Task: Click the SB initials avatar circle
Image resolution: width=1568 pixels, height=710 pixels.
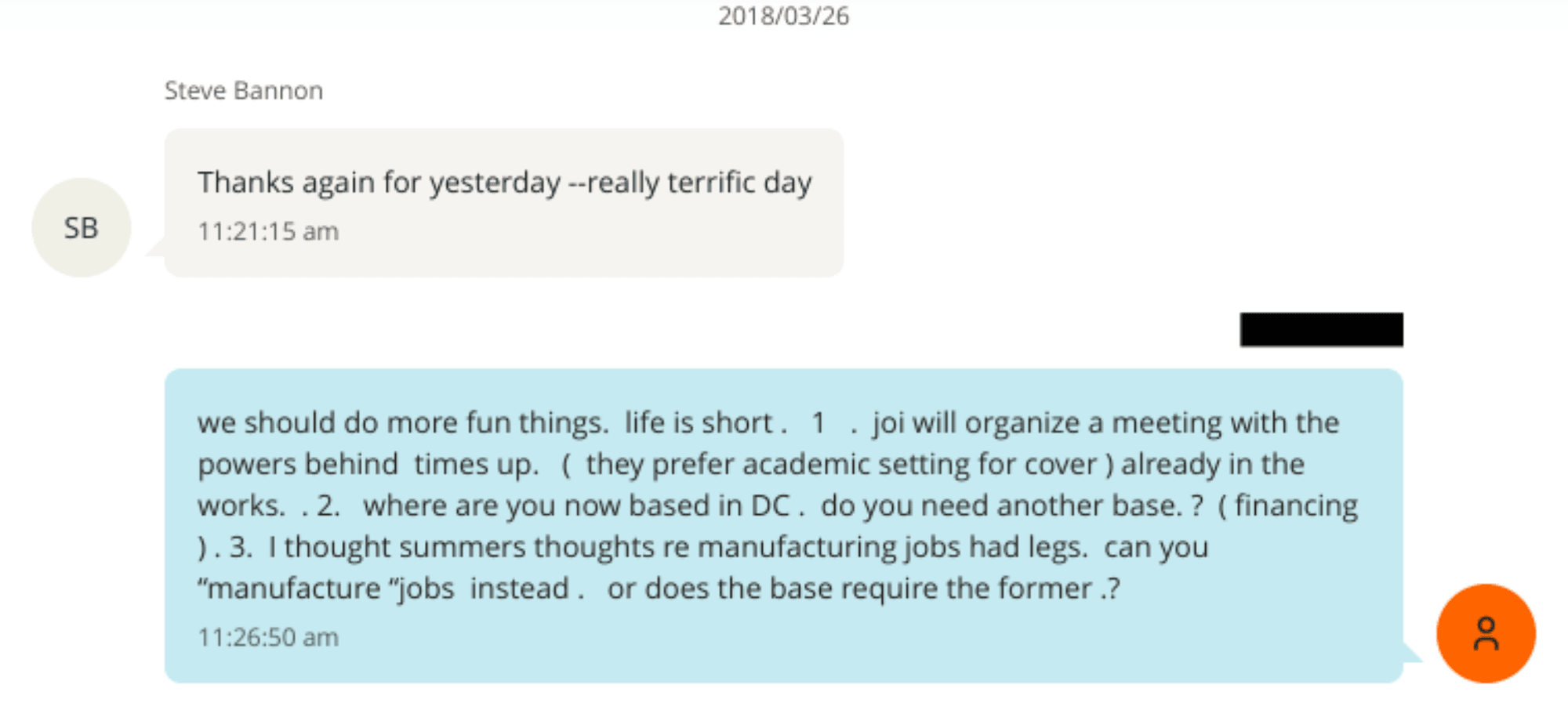Action: coord(81,228)
